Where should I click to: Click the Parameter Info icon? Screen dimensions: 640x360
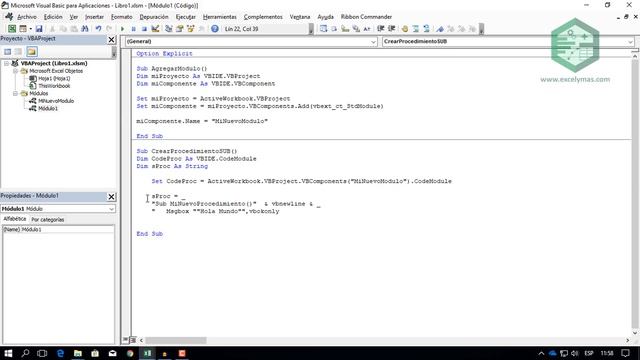coord(356,29)
